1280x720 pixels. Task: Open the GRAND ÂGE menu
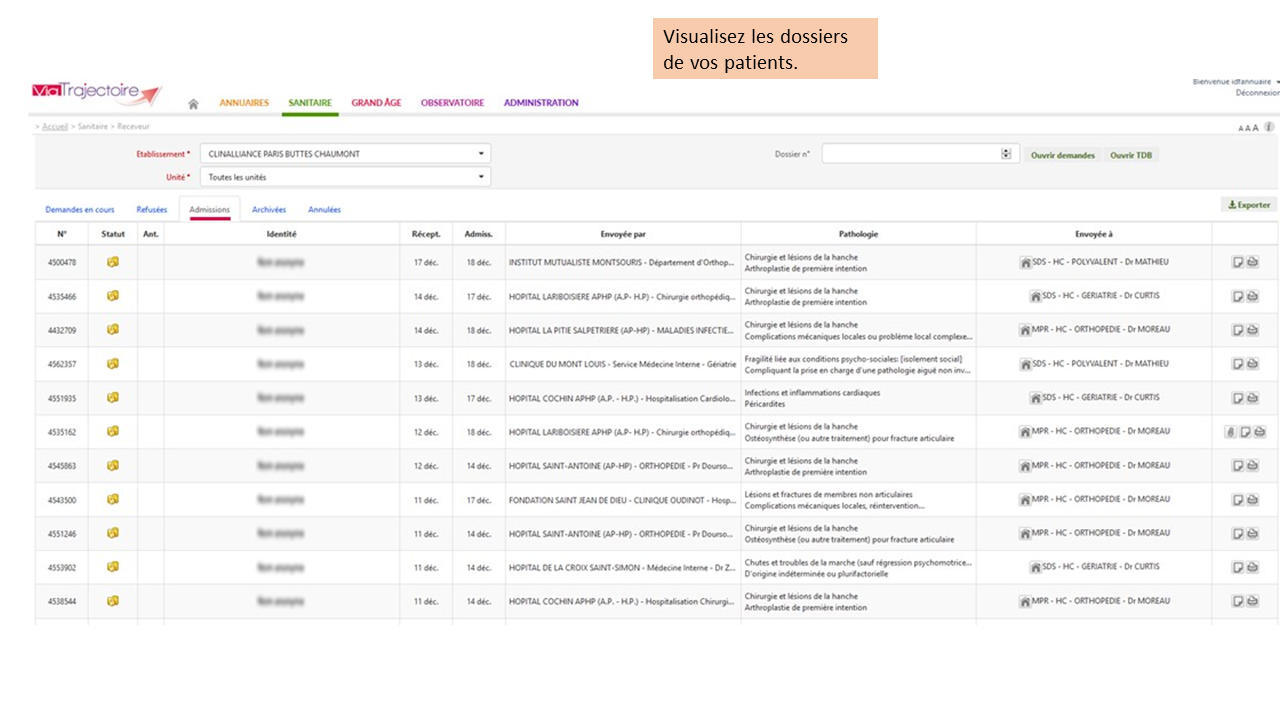coord(376,103)
